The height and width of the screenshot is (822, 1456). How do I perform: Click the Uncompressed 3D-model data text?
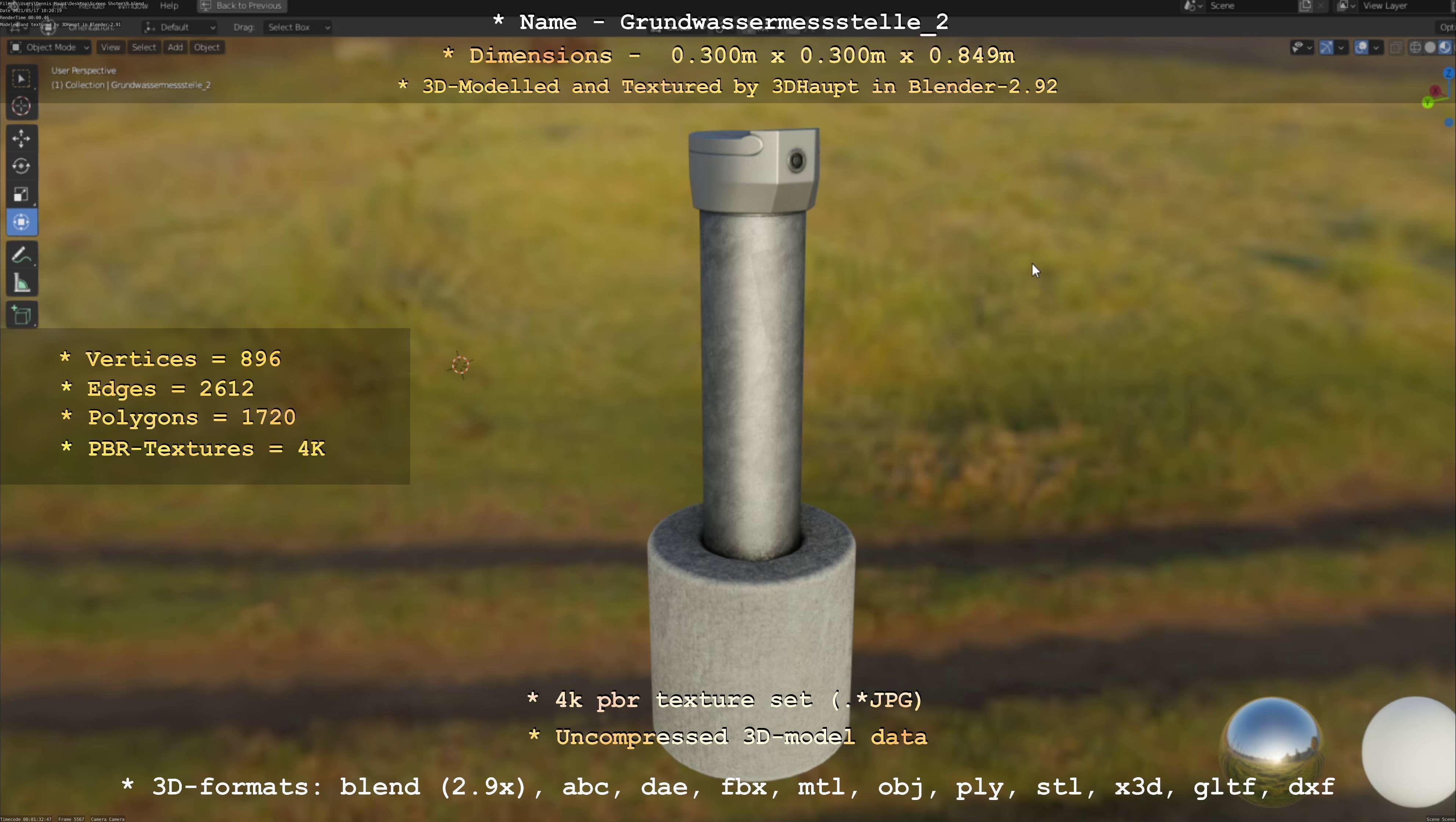(x=727, y=737)
